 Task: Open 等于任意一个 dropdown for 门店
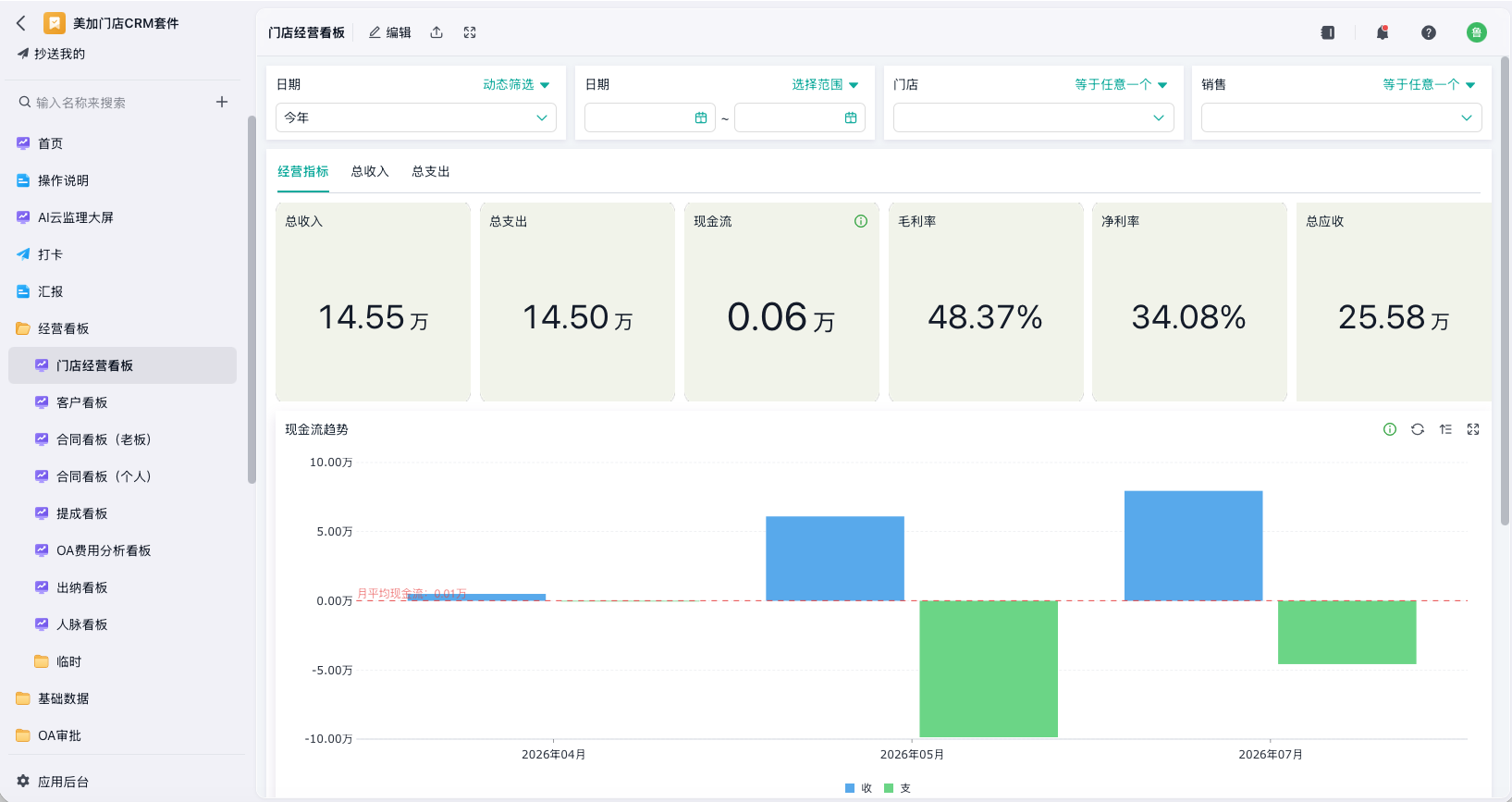1121,84
